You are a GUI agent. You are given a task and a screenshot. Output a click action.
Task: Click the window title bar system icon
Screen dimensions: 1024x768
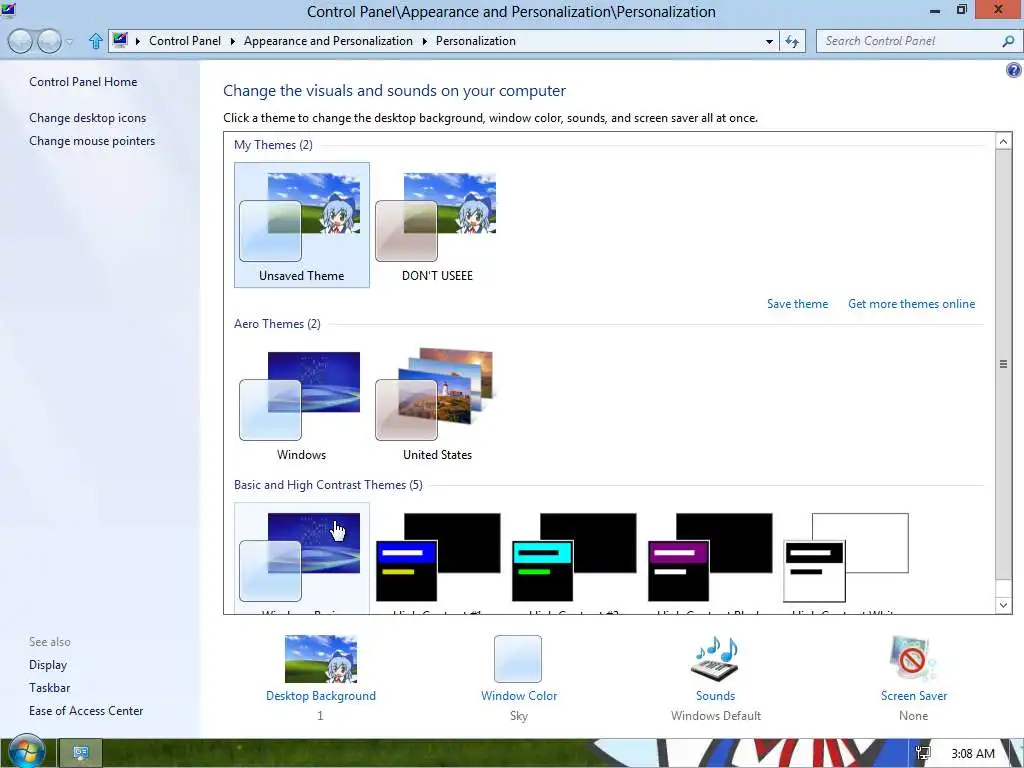8,9
